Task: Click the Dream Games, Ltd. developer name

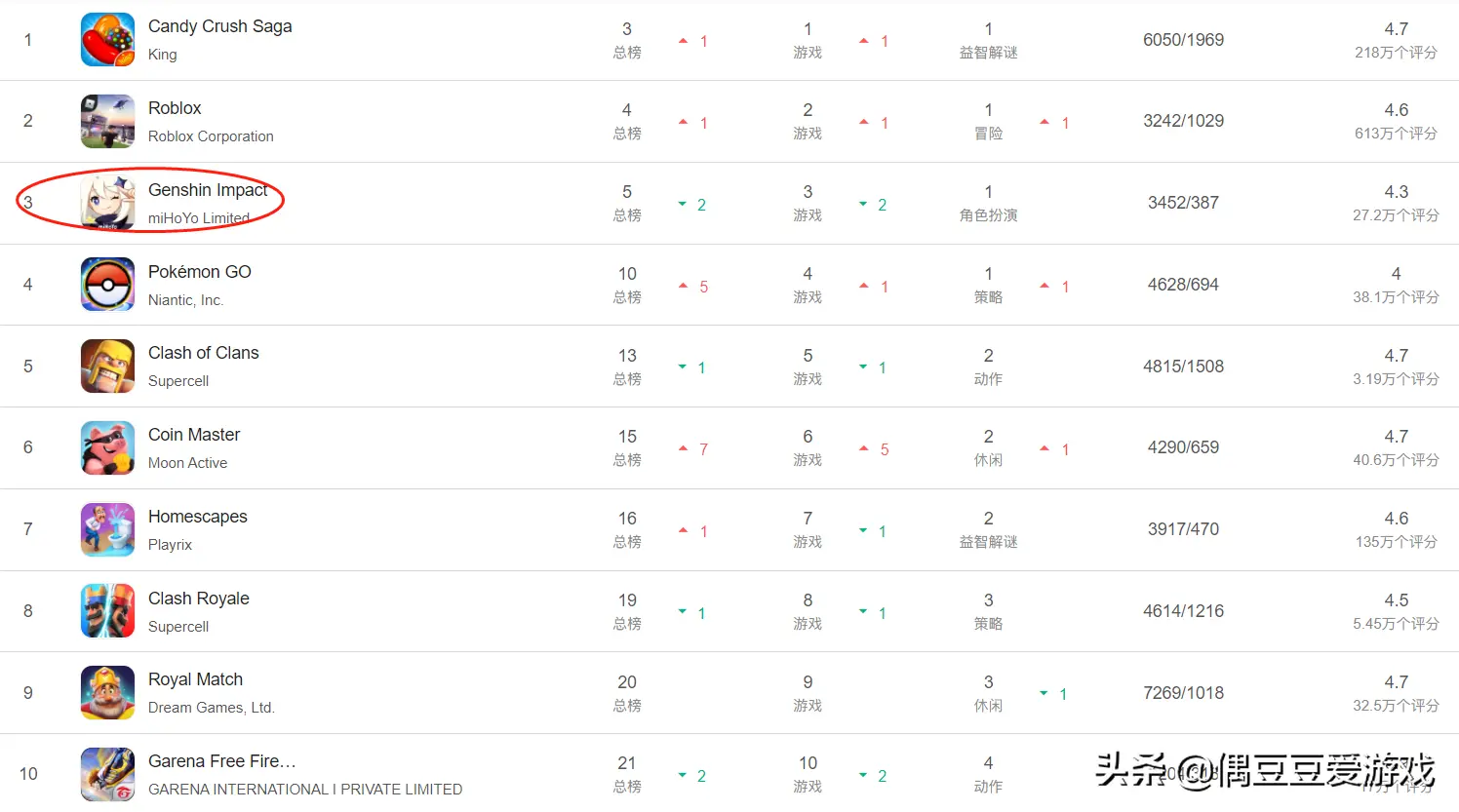Action: click(211, 708)
